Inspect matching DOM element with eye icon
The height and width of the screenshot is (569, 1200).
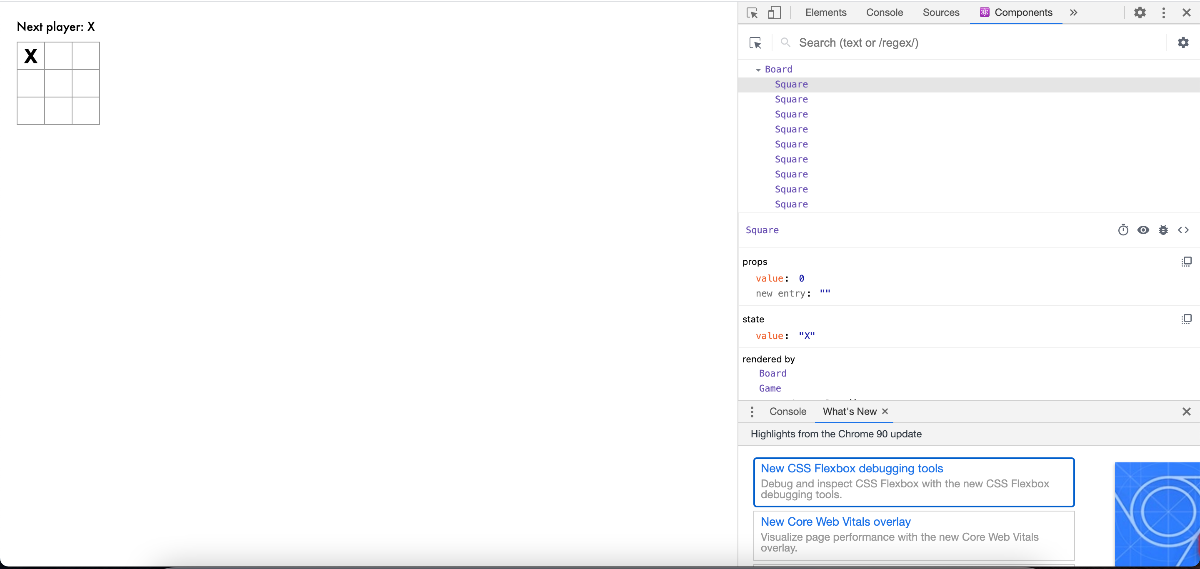pos(1143,230)
